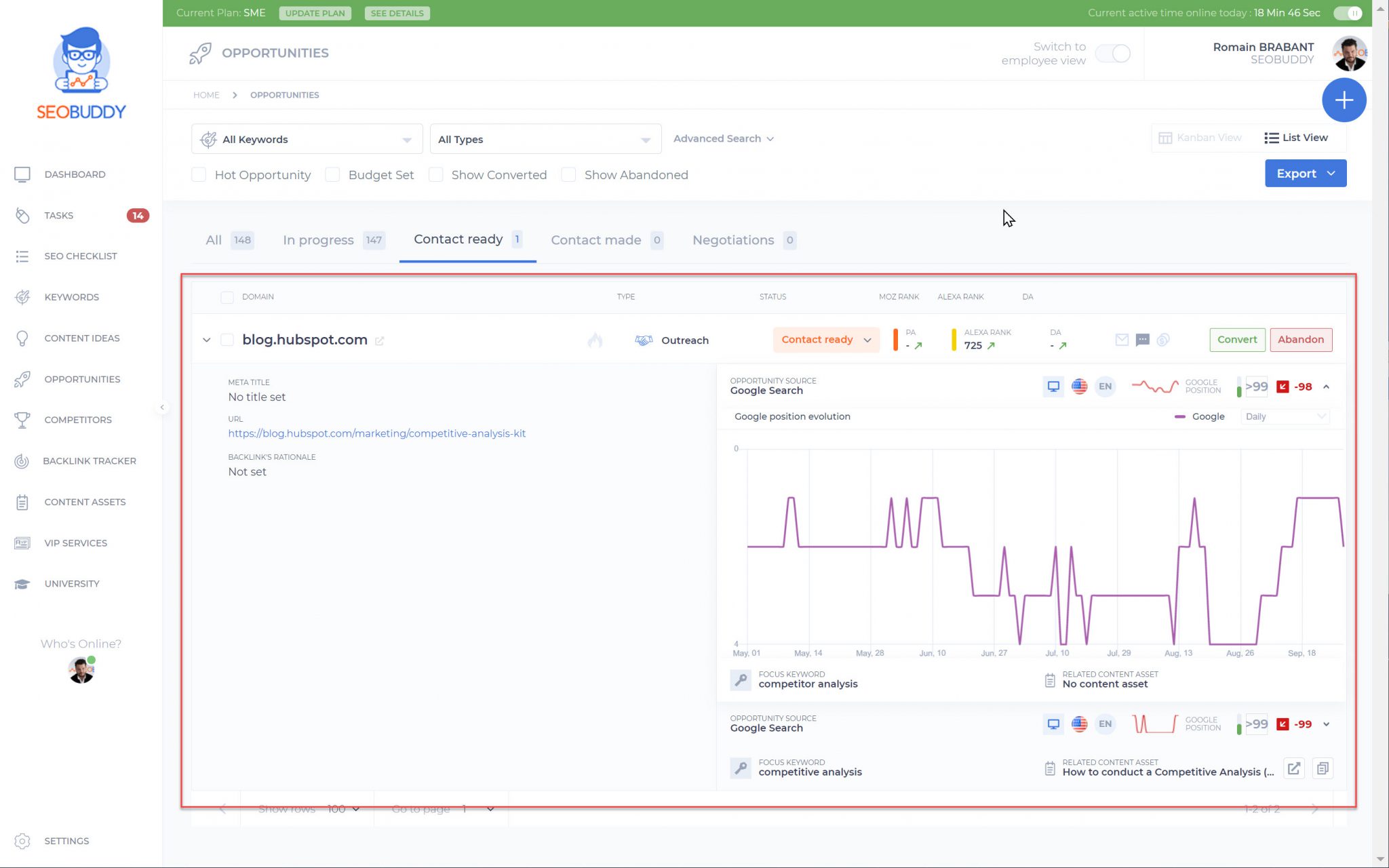Switch to the In progress tab
The image size is (1389, 868).
coord(319,239)
